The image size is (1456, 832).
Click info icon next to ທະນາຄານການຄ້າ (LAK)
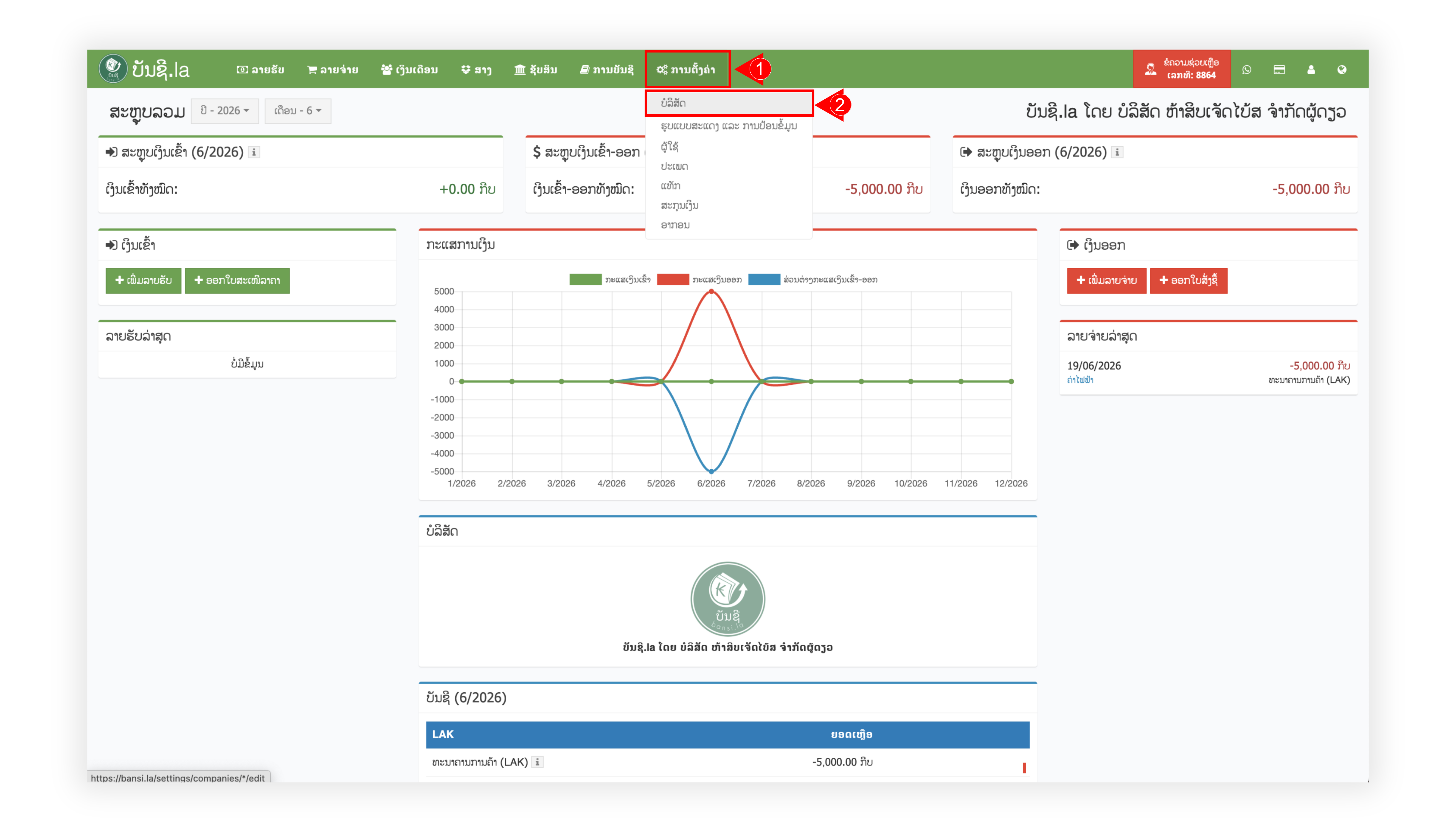click(537, 762)
